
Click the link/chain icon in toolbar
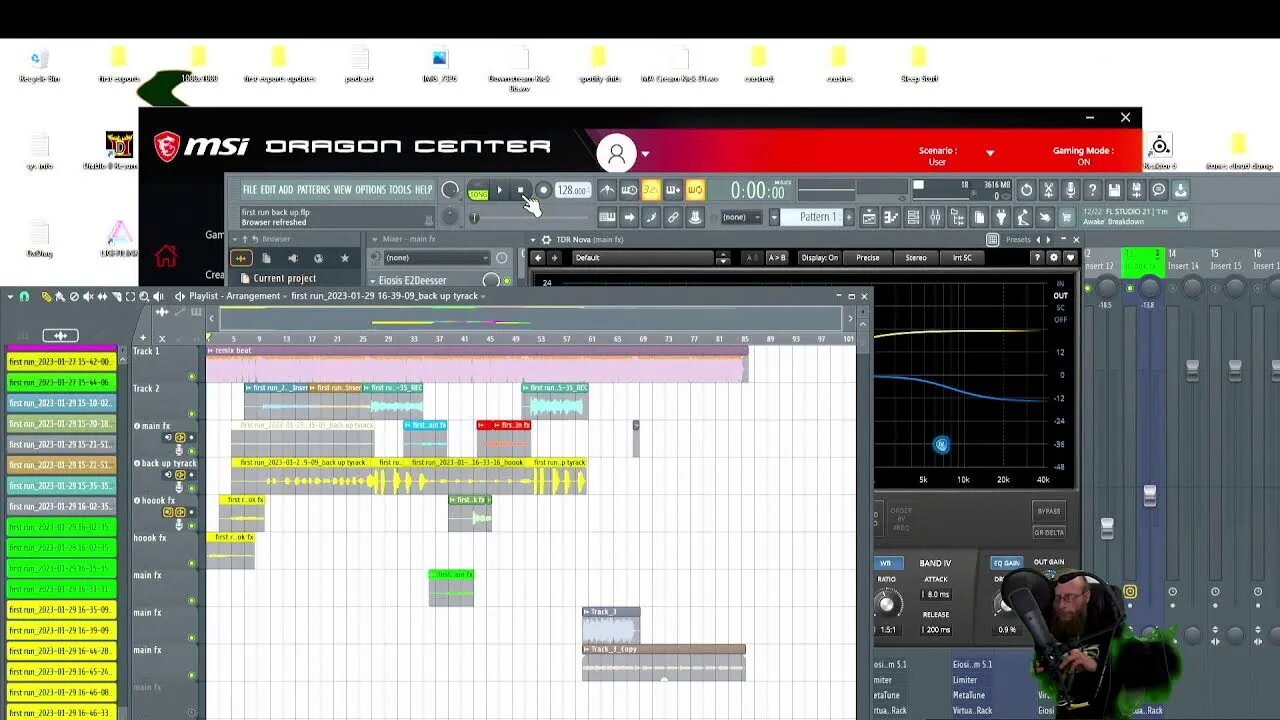673,217
